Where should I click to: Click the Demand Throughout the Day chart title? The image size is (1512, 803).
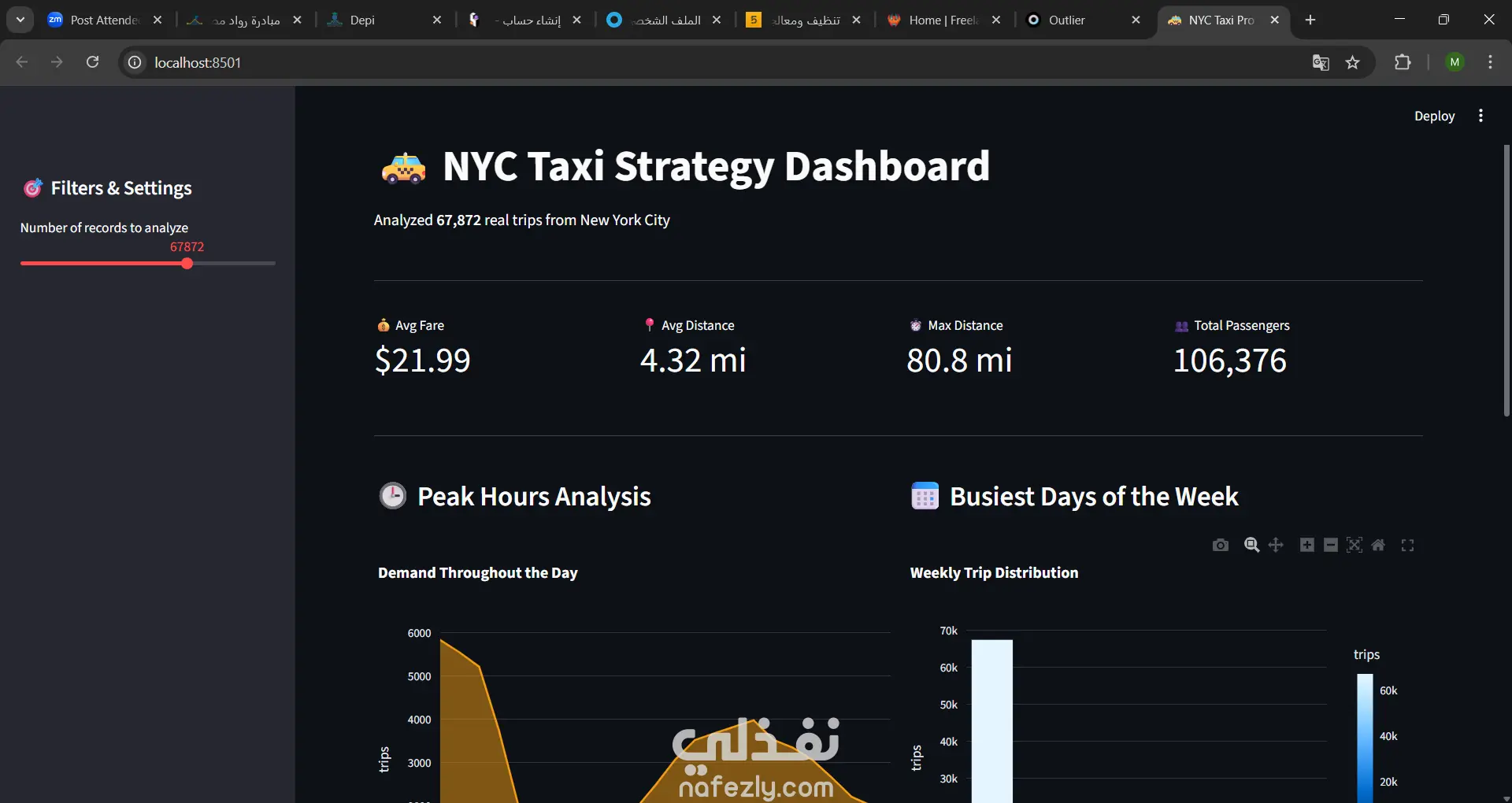(x=477, y=572)
